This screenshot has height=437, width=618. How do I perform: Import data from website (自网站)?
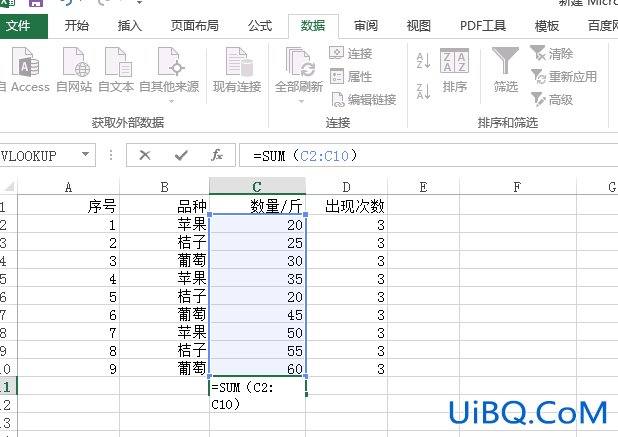(x=74, y=69)
